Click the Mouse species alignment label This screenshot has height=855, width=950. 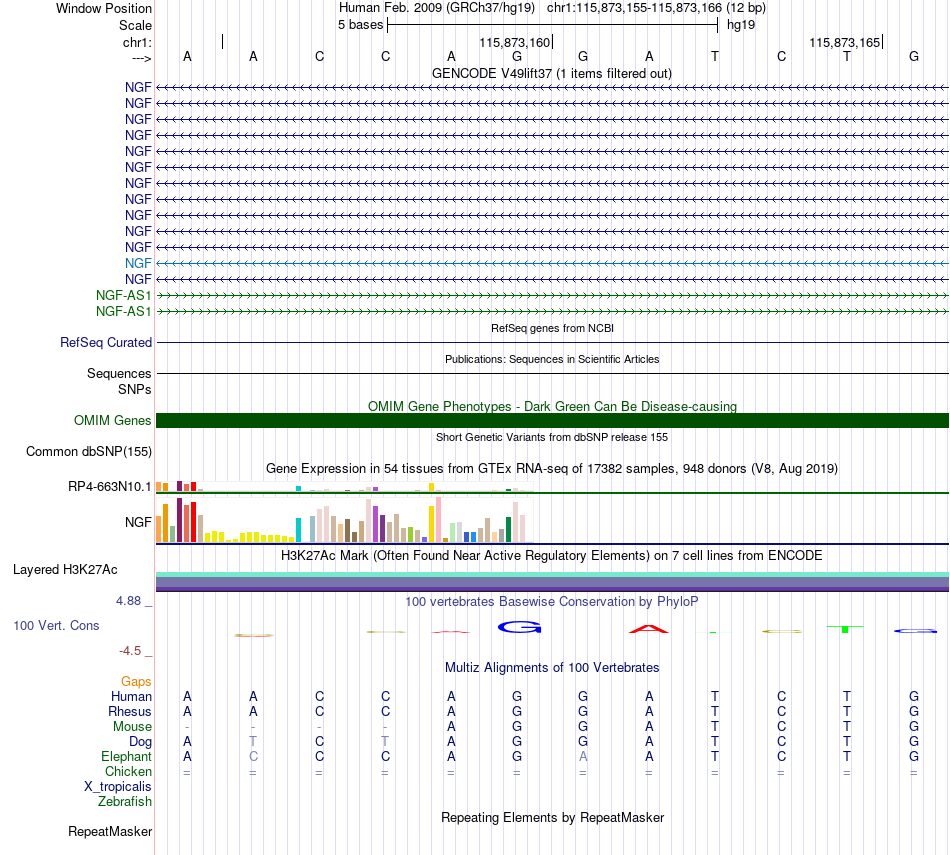[132, 726]
